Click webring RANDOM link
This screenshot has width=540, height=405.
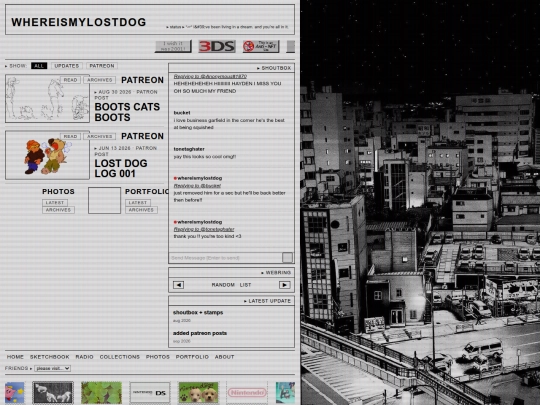(x=223, y=285)
